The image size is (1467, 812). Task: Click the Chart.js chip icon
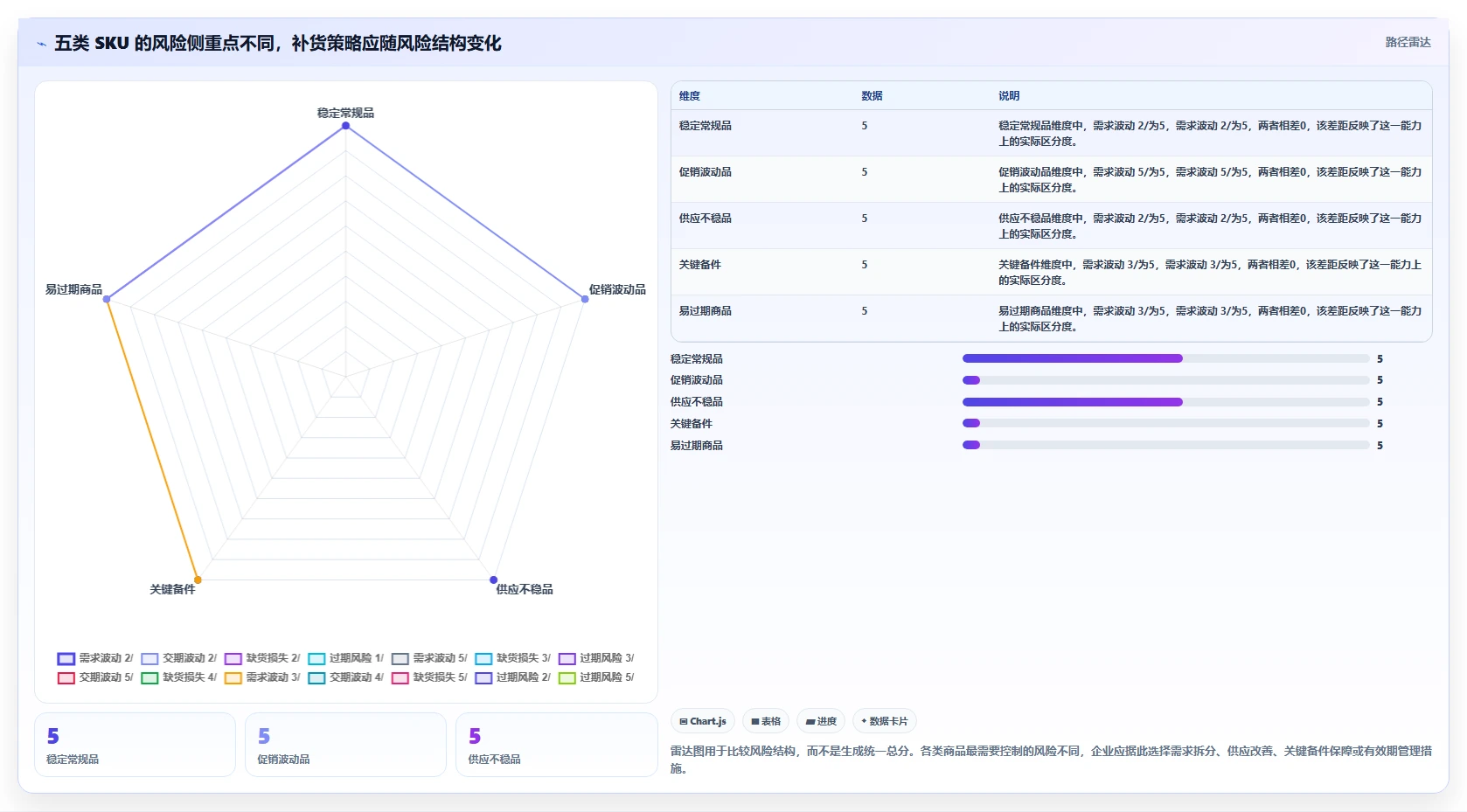[x=684, y=722]
